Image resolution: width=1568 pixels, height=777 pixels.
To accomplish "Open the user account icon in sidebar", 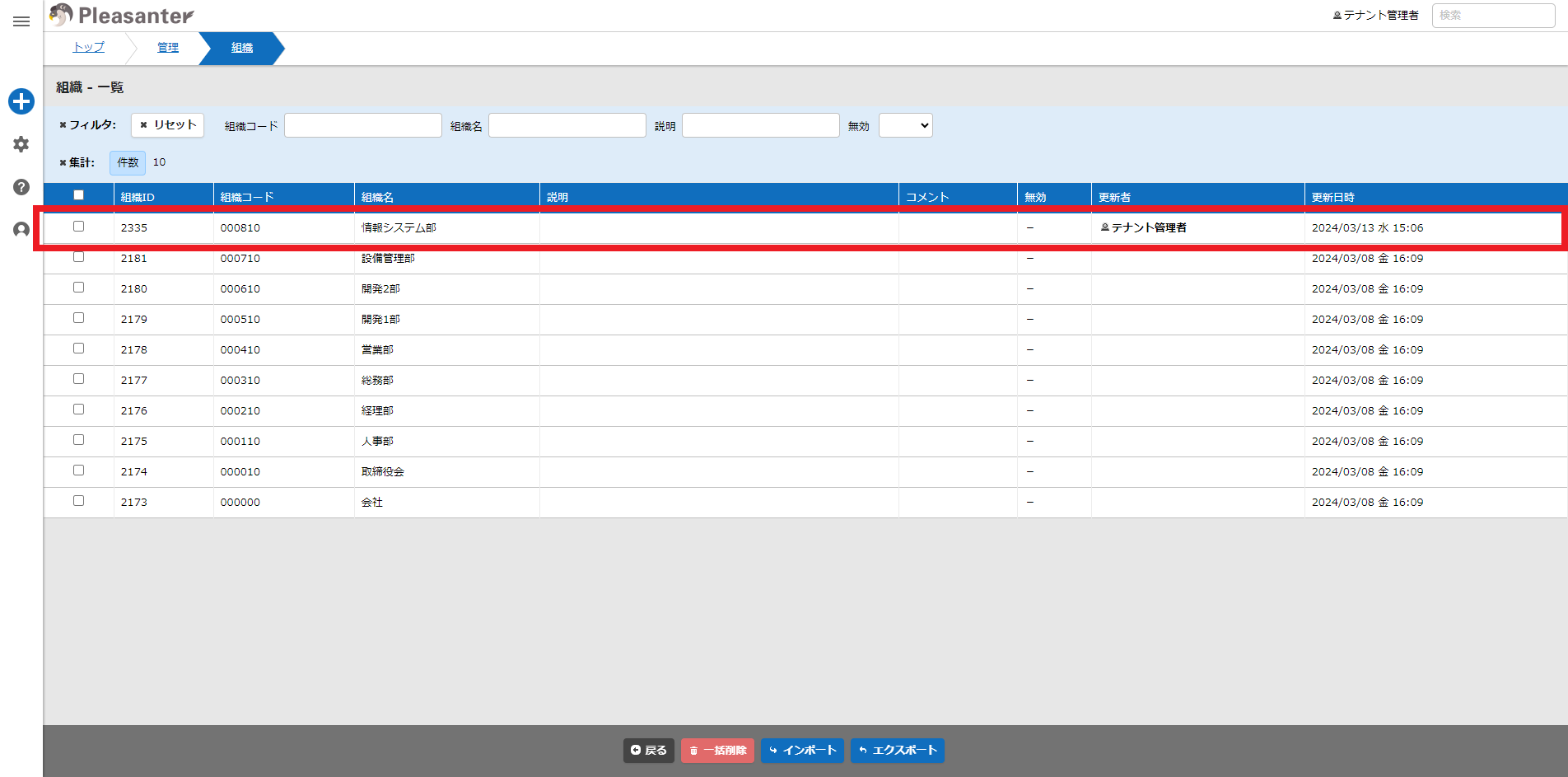I will tap(21, 230).
